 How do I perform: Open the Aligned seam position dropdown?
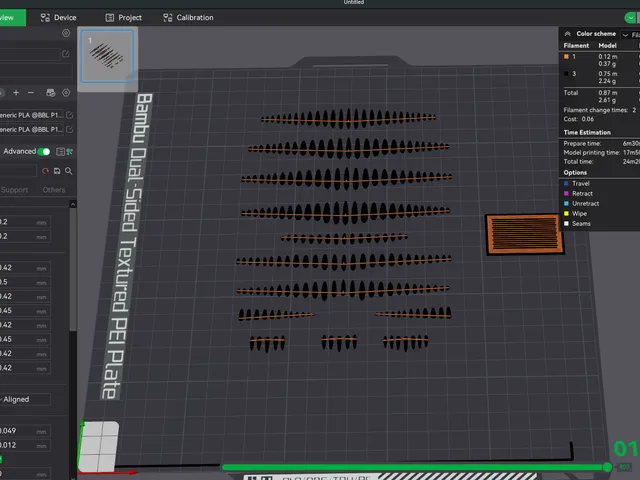(25, 399)
